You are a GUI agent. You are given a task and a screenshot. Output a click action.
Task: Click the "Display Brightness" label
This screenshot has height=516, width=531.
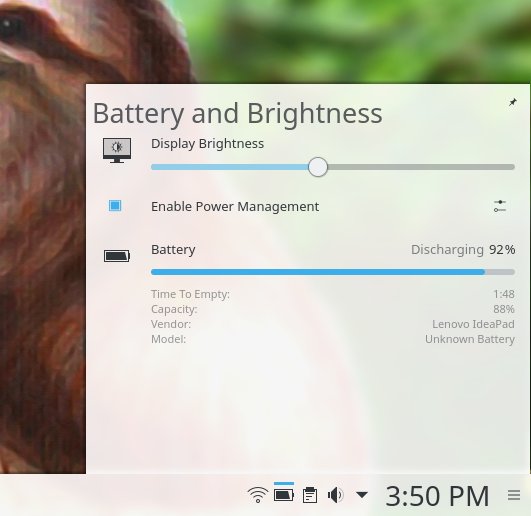(x=207, y=144)
